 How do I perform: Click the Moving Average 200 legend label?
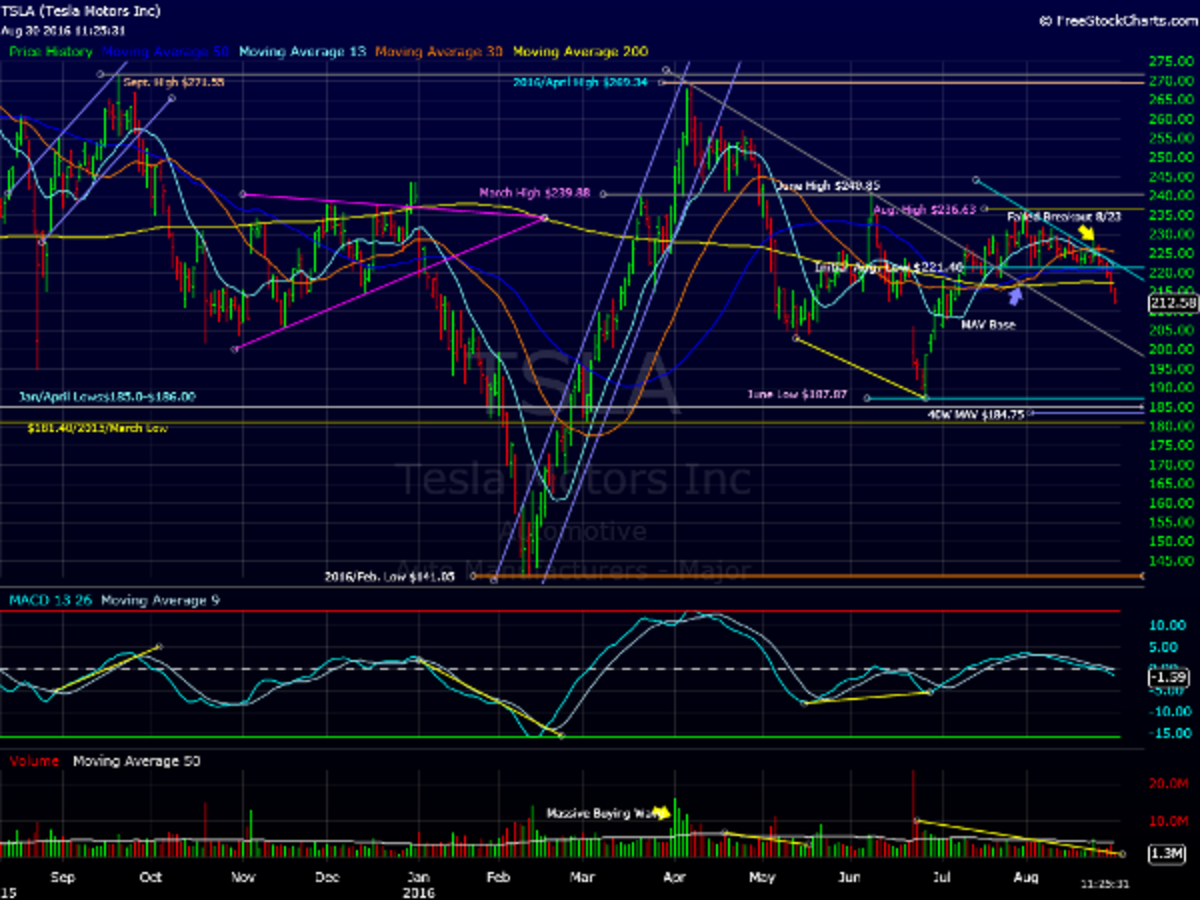(x=580, y=51)
